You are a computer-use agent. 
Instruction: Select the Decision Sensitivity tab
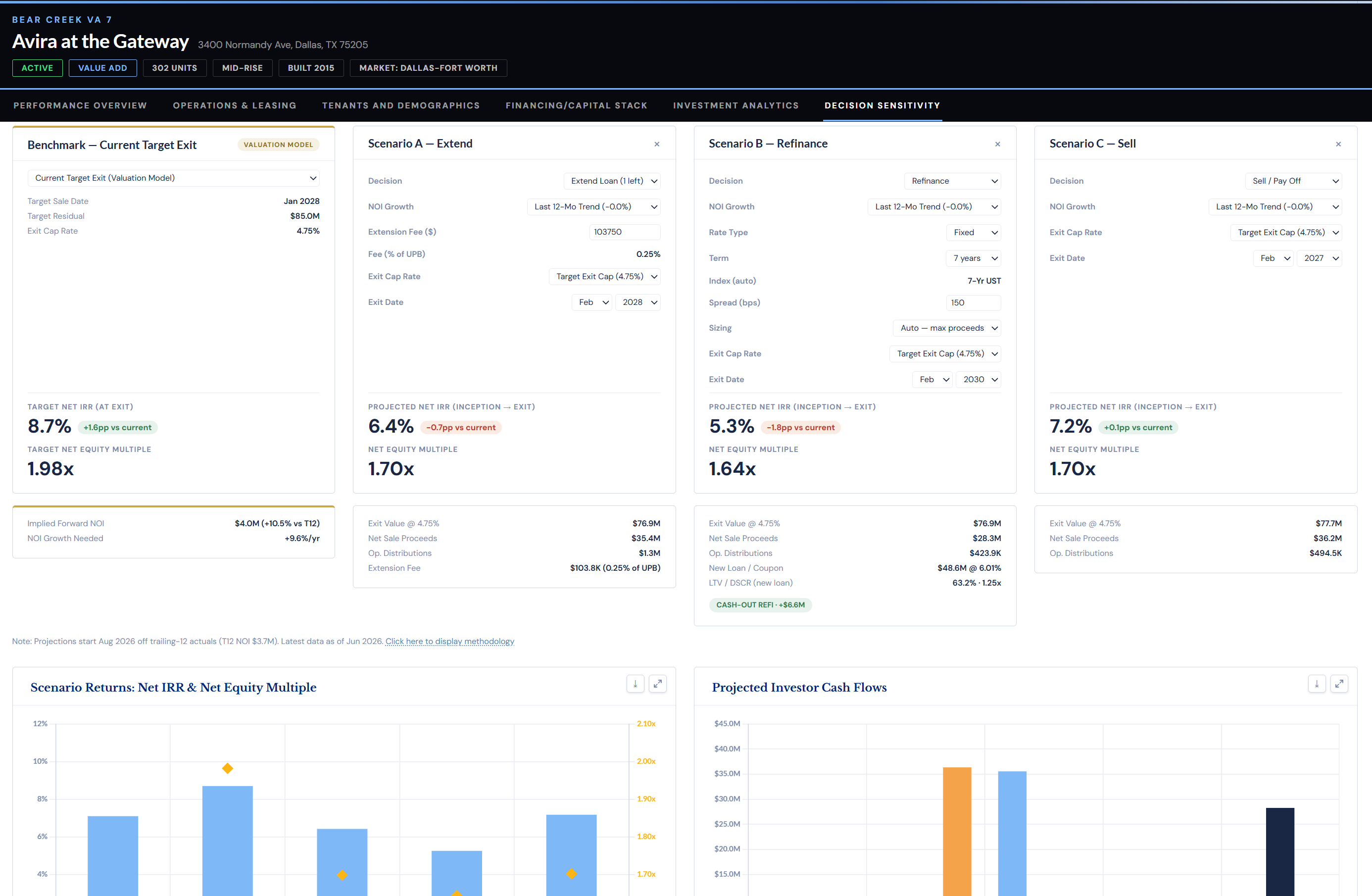pyautogui.click(x=882, y=105)
